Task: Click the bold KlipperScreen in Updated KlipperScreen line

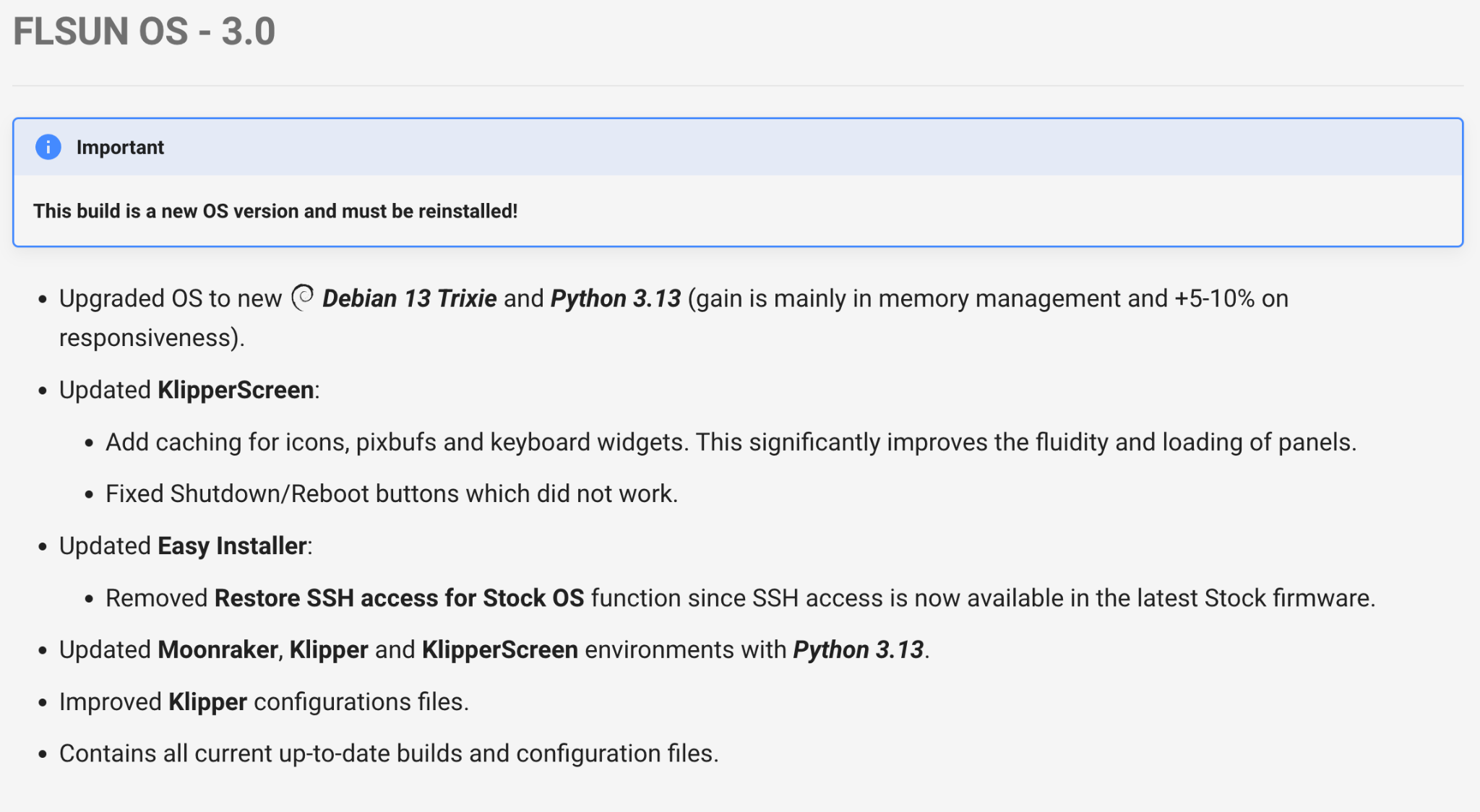Action: tap(236, 390)
